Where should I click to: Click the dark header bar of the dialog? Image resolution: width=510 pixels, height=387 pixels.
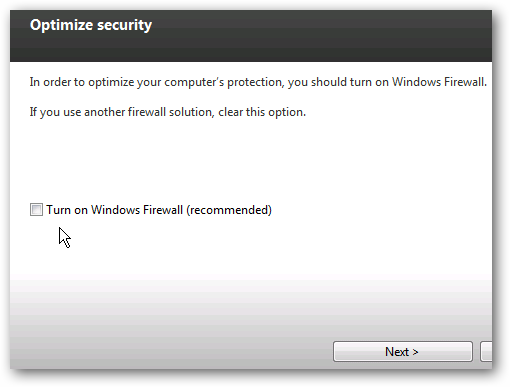251,36
